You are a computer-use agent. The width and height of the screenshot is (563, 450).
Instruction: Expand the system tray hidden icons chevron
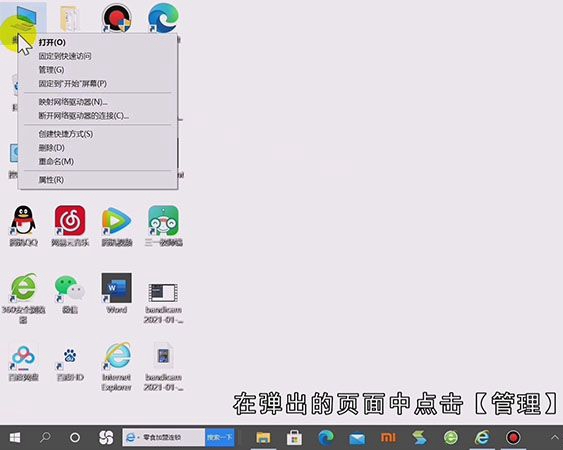[x=554, y=437]
